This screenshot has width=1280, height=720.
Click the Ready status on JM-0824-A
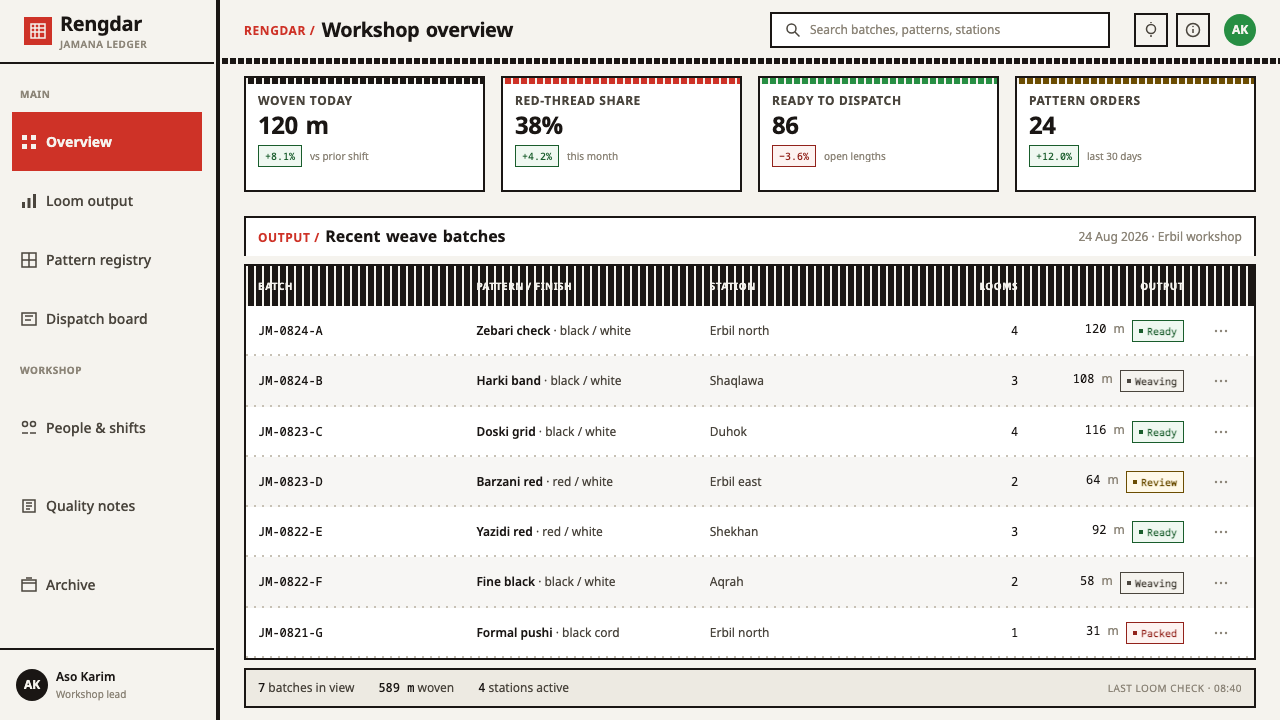(1158, 331)
